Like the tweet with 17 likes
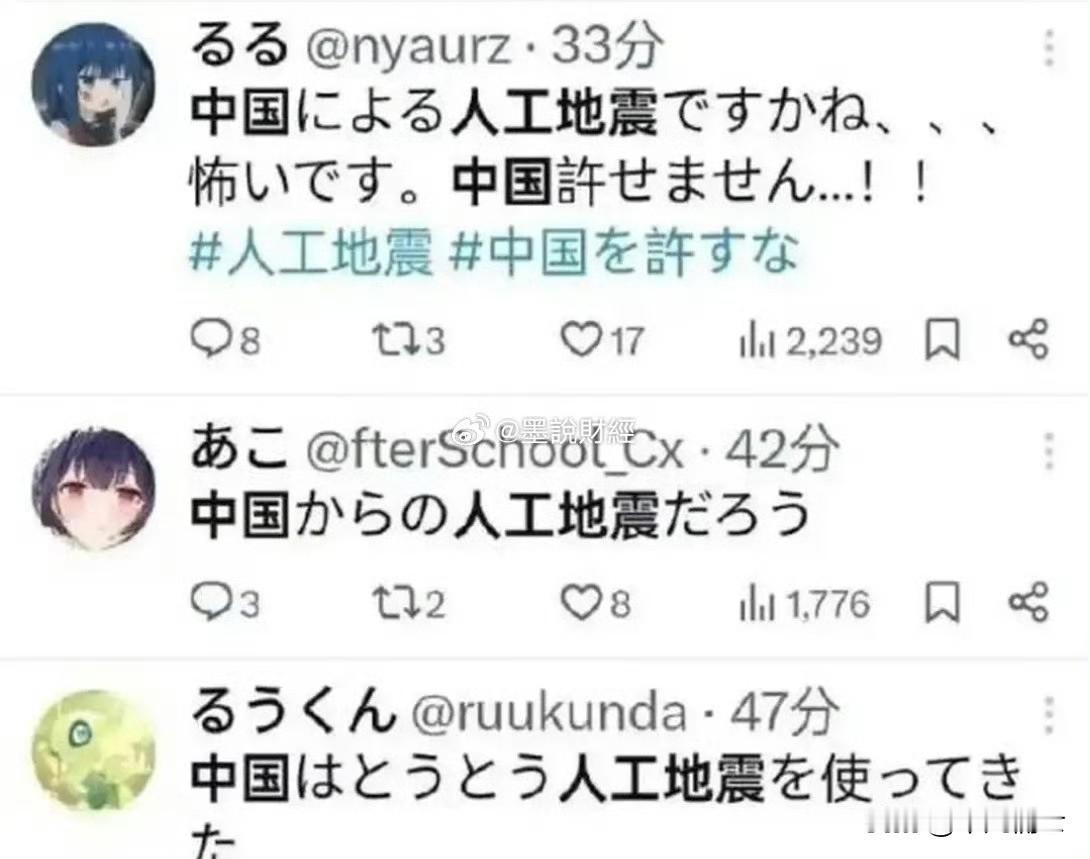This screenshot has width=1090, height=859. 603,341
